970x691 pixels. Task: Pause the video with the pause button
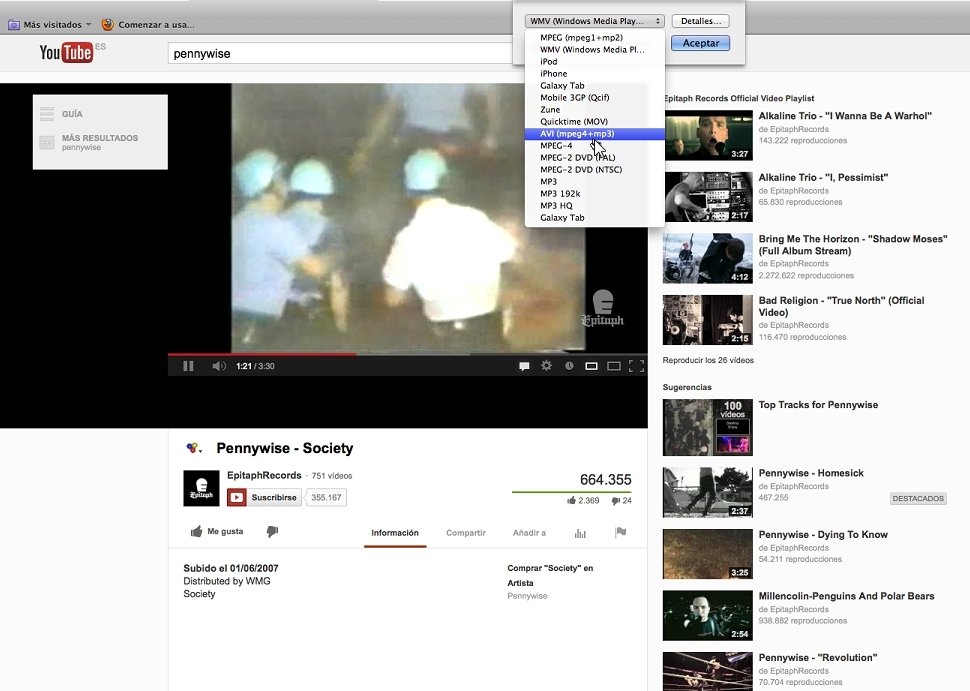click(x=188, y=366)
